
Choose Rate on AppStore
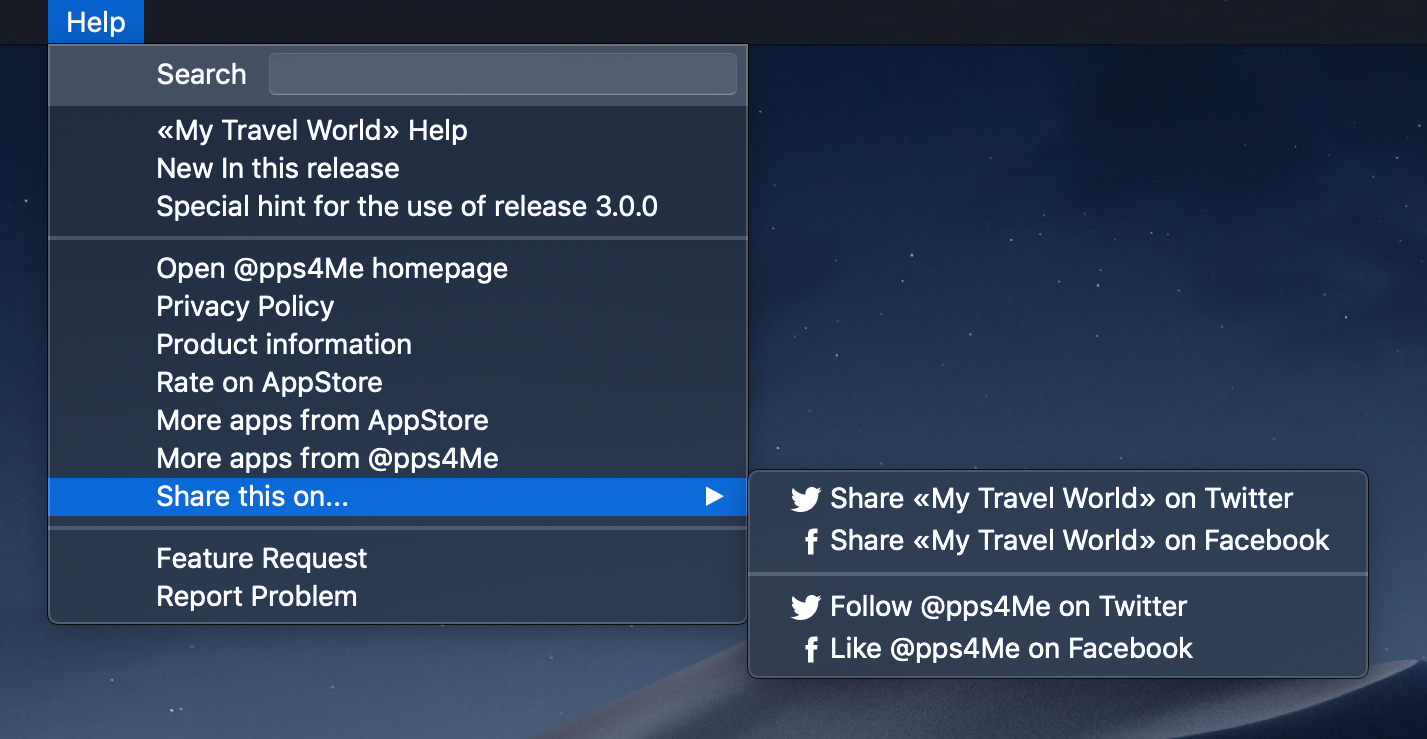[398, 383]
